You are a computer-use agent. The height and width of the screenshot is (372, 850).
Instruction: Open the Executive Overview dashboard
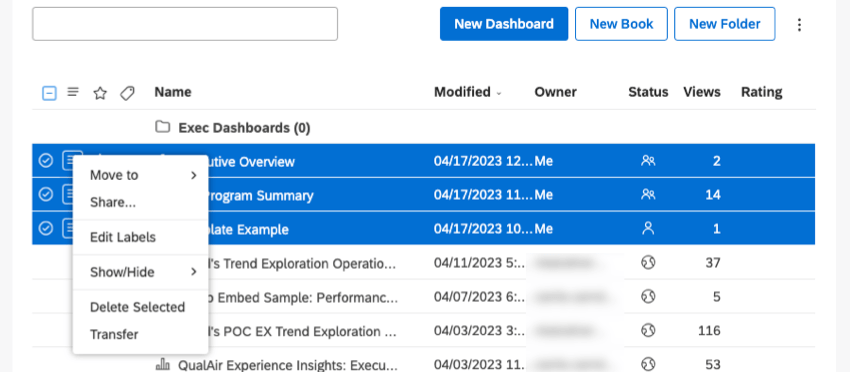coord(252,162)
